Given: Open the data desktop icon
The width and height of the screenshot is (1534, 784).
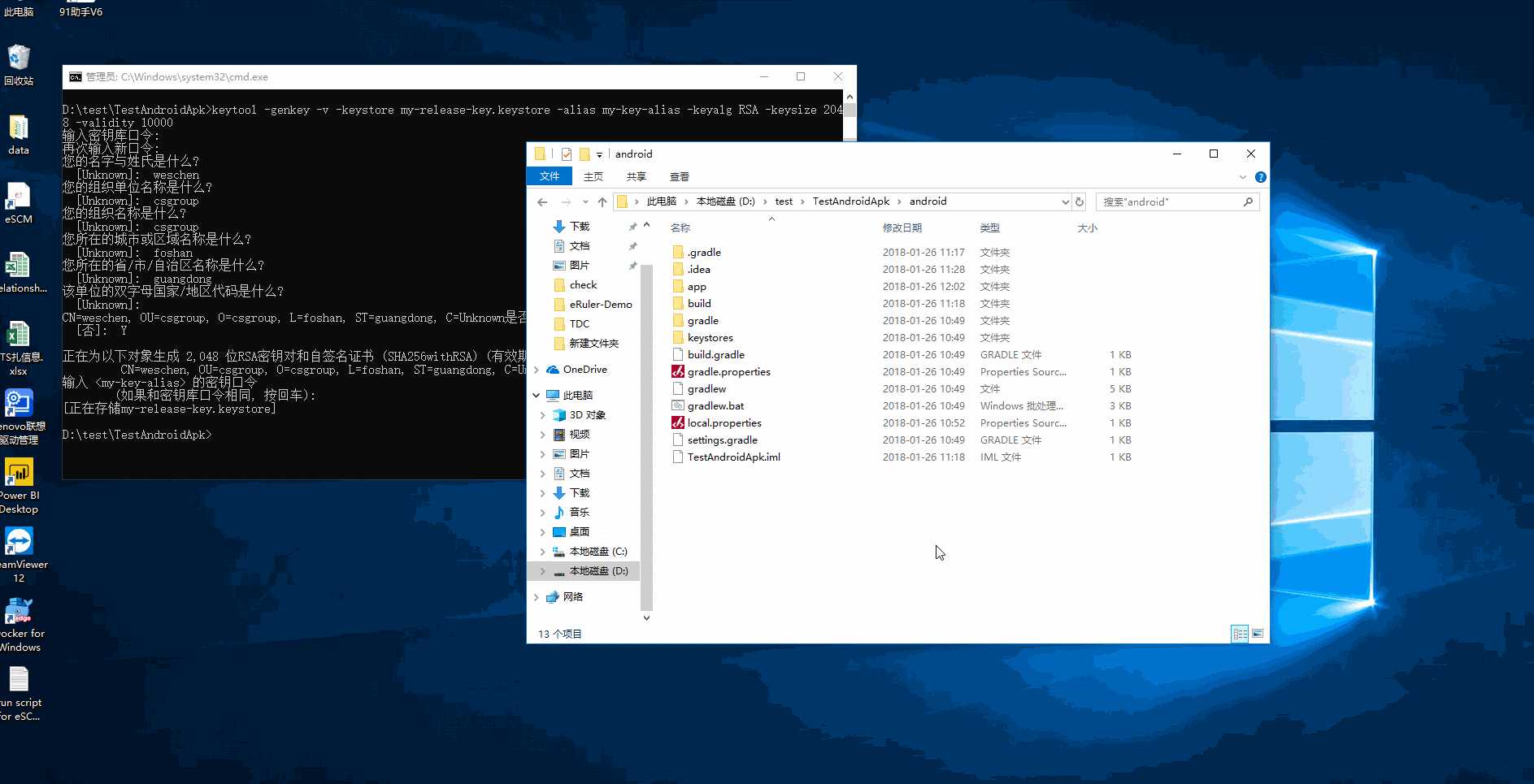Looking at the screenshot, I should click(x=19, y=135).
